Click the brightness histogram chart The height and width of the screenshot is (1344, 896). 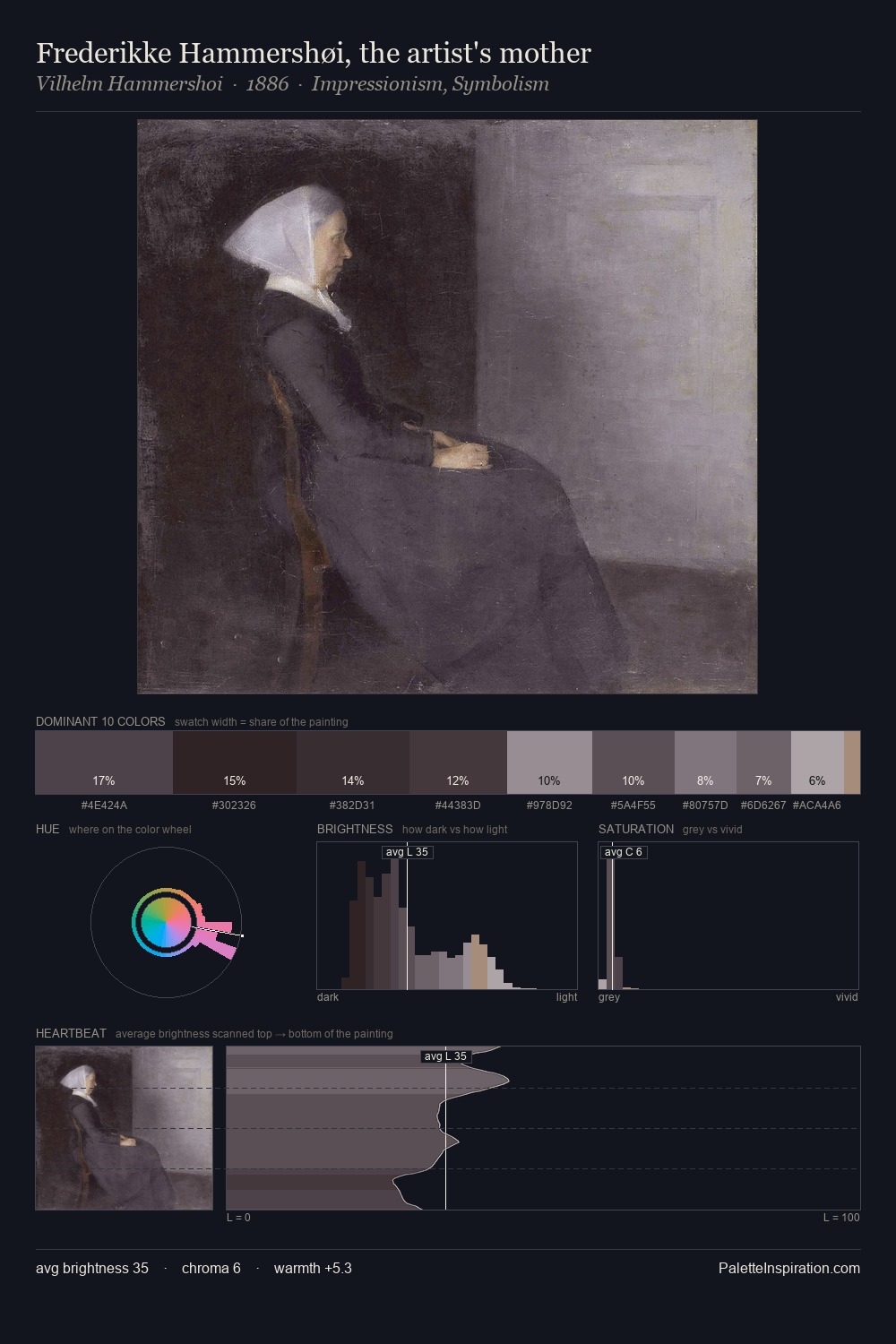click(447, 916)
